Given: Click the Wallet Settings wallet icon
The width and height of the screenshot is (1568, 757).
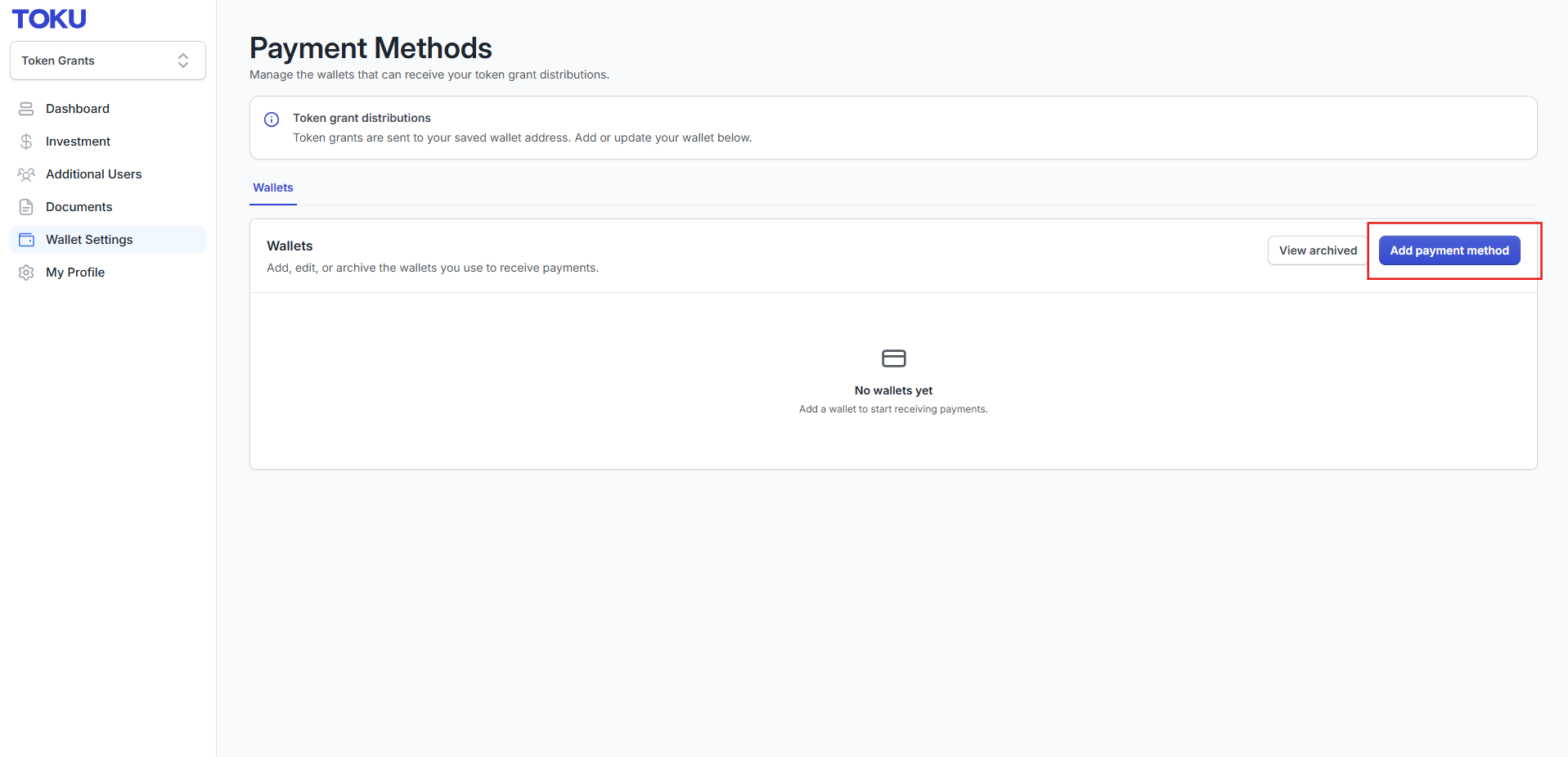Looking at the screenshot, I should coord(26,240).
